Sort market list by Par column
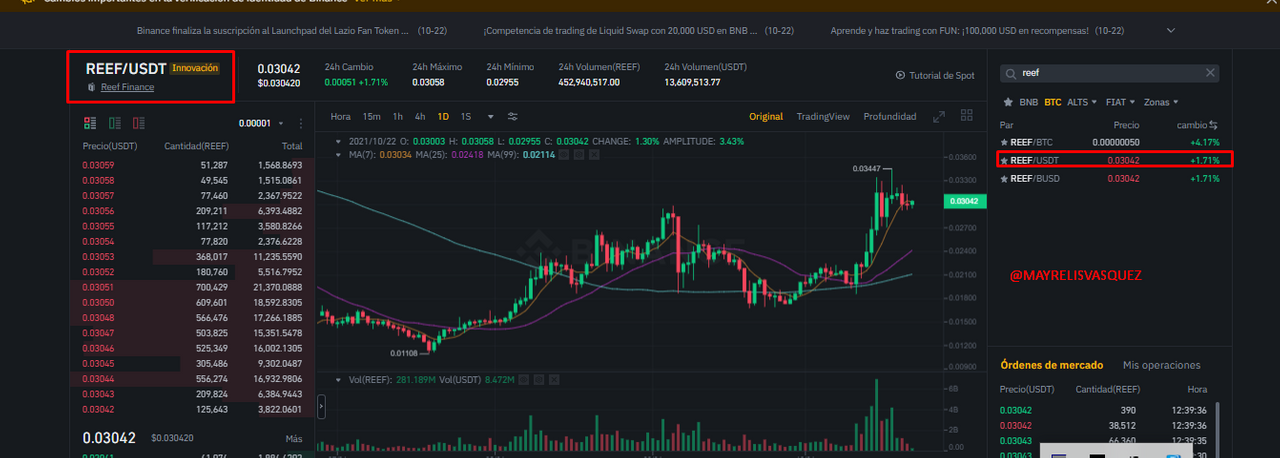This screenshot has height=458, width=1280. 1007,125
